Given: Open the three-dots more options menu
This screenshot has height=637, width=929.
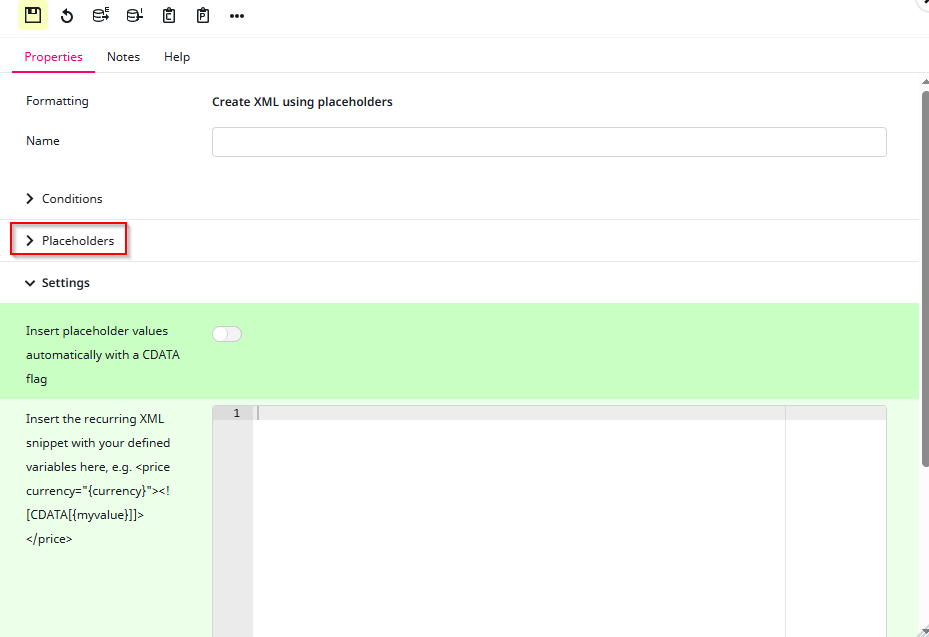Looking at the screenshot, I should pos(237,16).
